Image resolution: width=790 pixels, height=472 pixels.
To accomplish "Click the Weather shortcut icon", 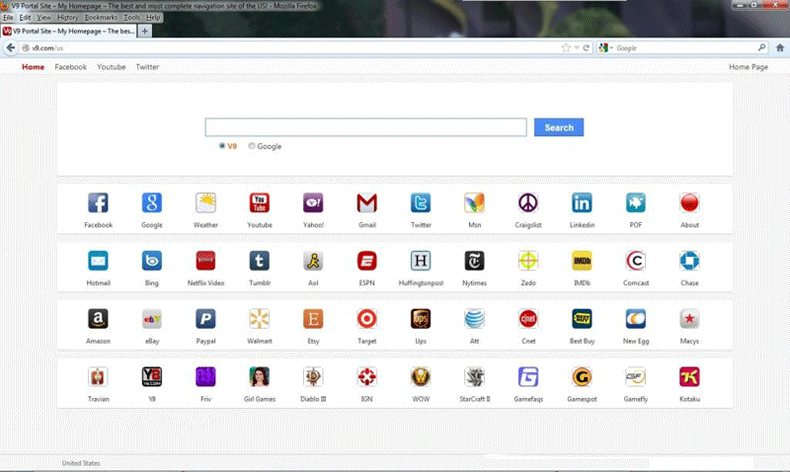I will pyautogui.click(x=205, y=203).
